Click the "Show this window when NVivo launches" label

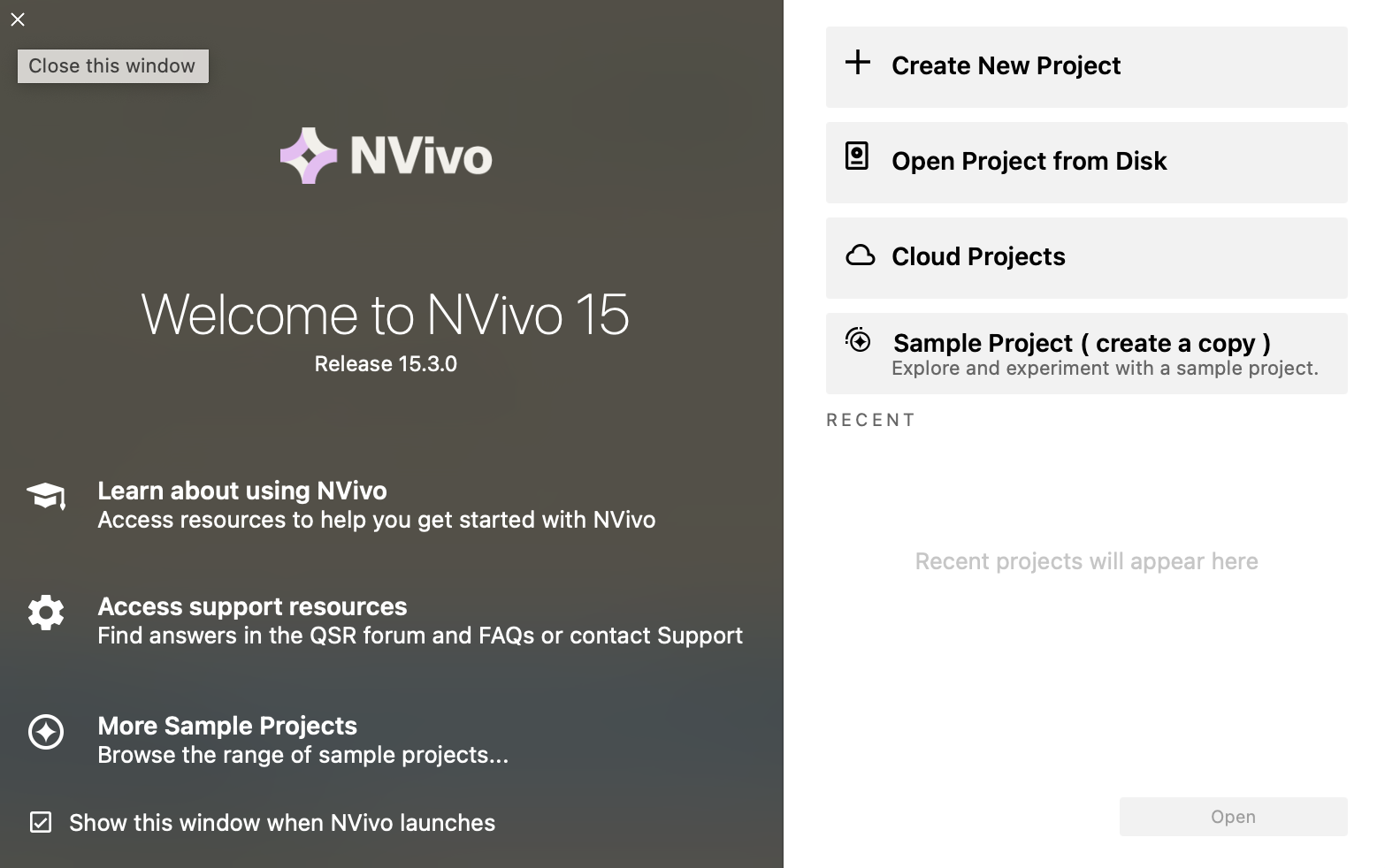click(x=282, y=823)
